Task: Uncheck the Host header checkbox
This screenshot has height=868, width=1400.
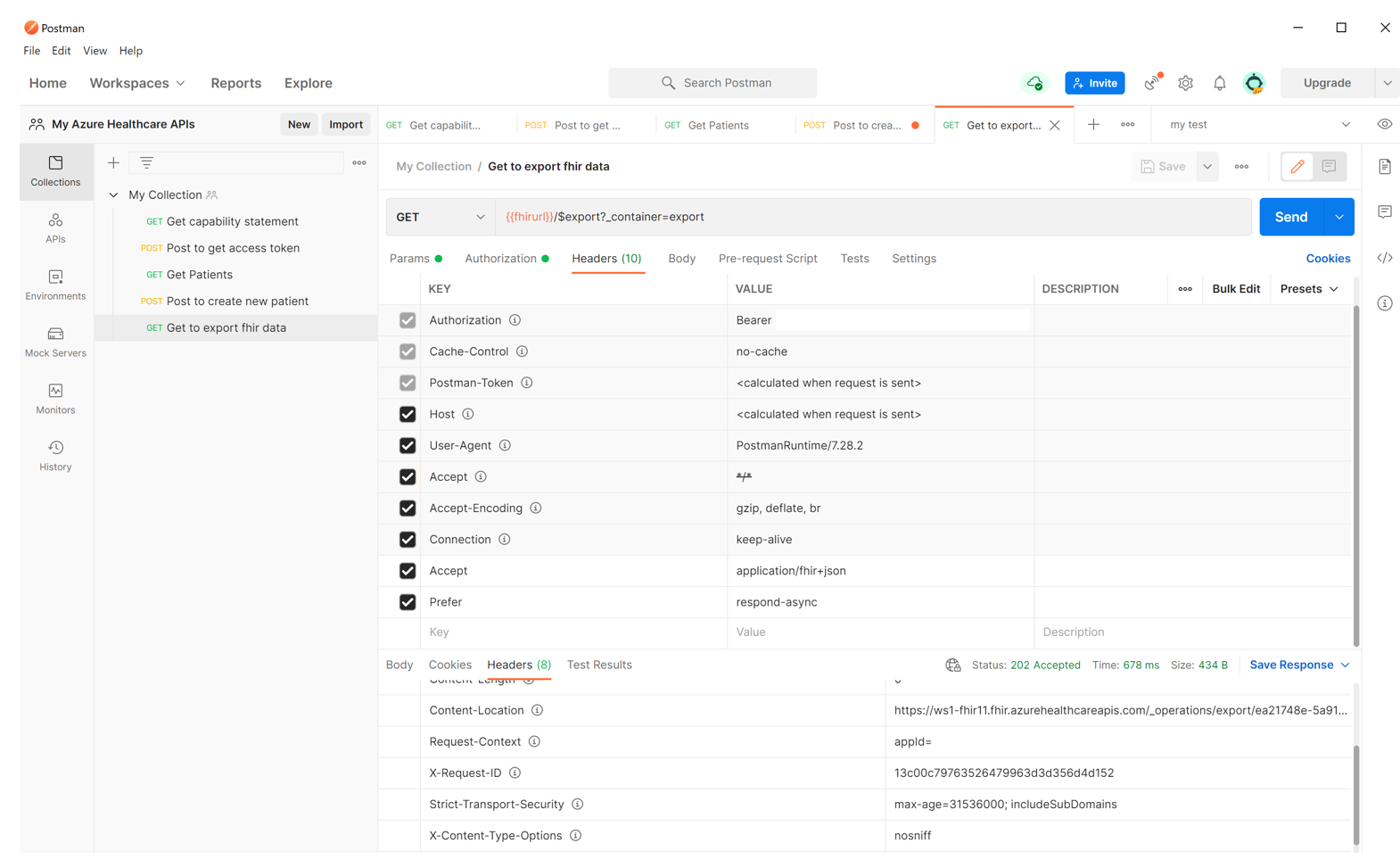Action: [408, 414]
